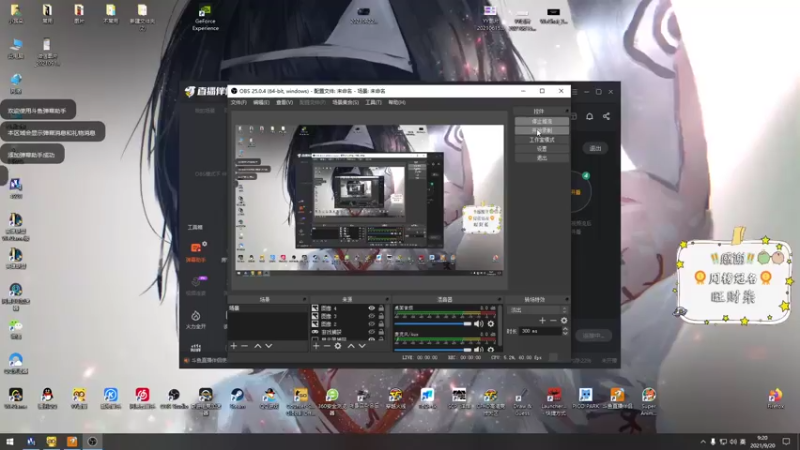Show hidden system tray icons chevron
Viewport: 800px width, 450px height.
point(703,442)
